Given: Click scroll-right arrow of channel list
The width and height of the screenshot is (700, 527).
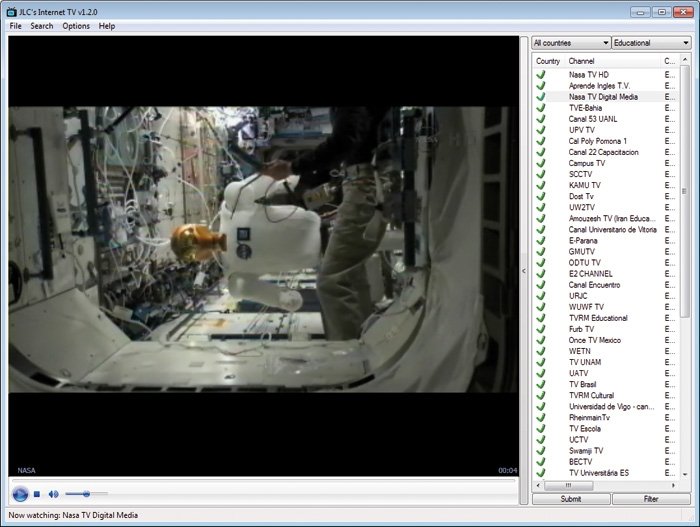Looking at the screenshot, I should point(673,485).
